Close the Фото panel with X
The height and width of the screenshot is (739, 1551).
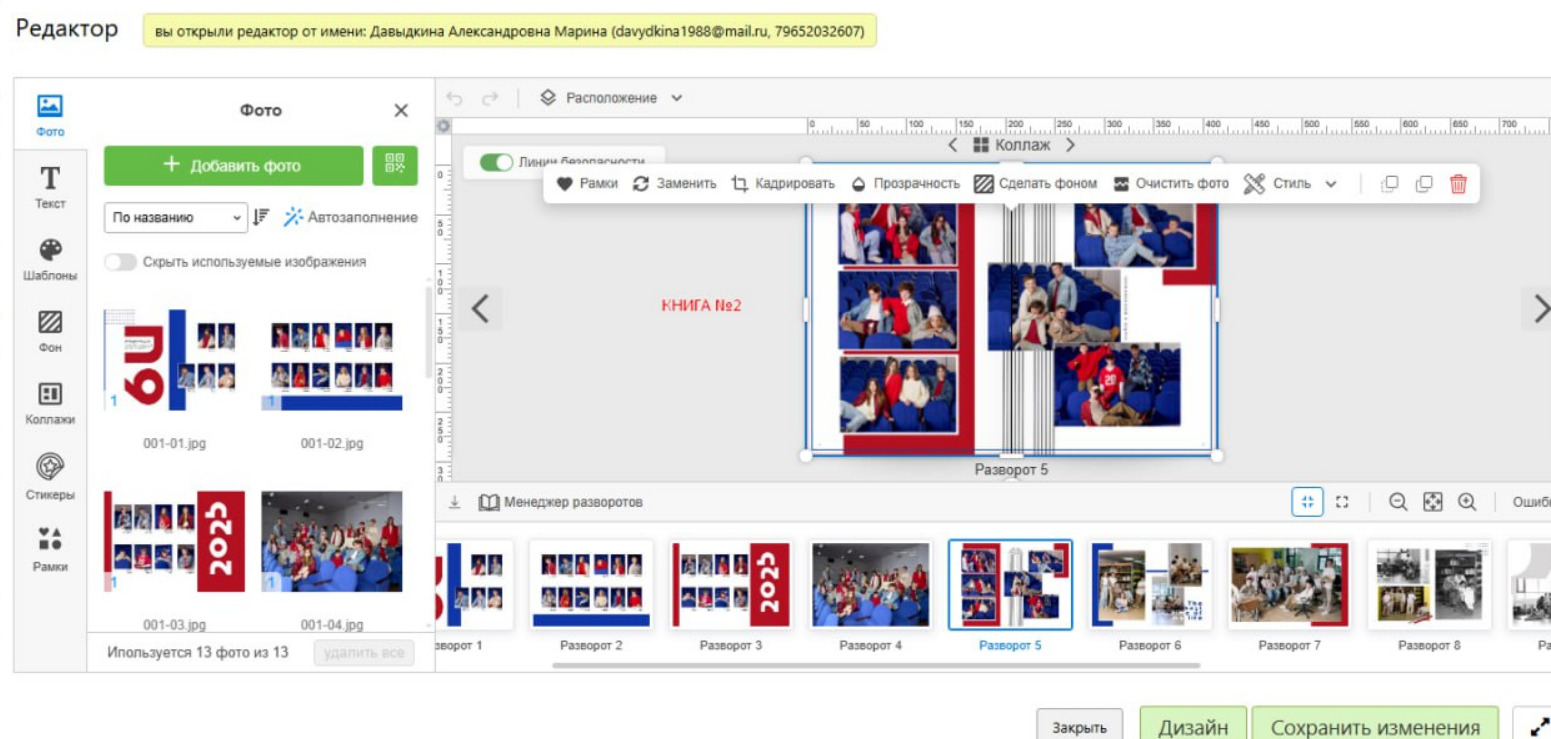click(x=401, y=111)
